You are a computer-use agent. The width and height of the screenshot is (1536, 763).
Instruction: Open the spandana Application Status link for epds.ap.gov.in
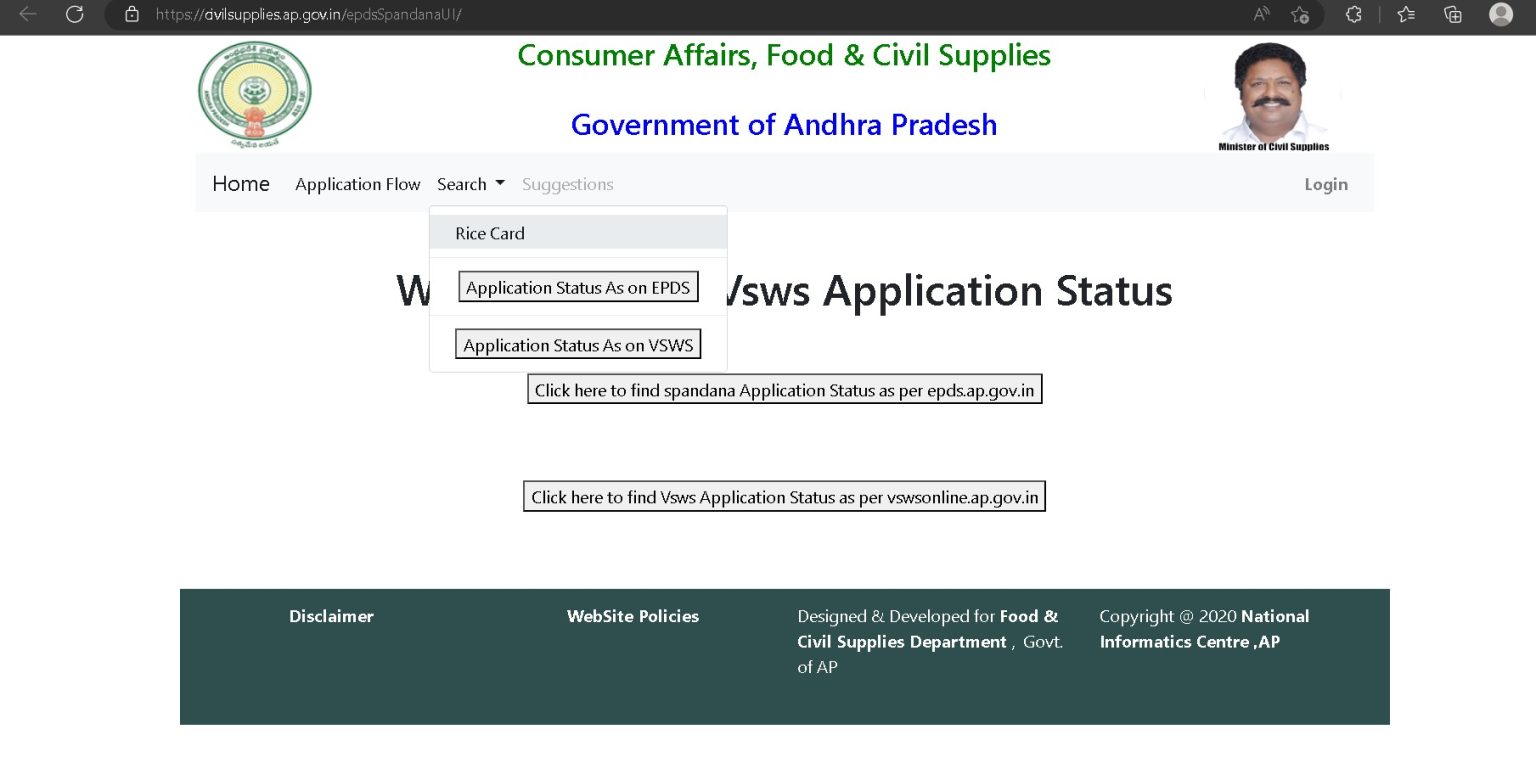(x=784, y=389)
